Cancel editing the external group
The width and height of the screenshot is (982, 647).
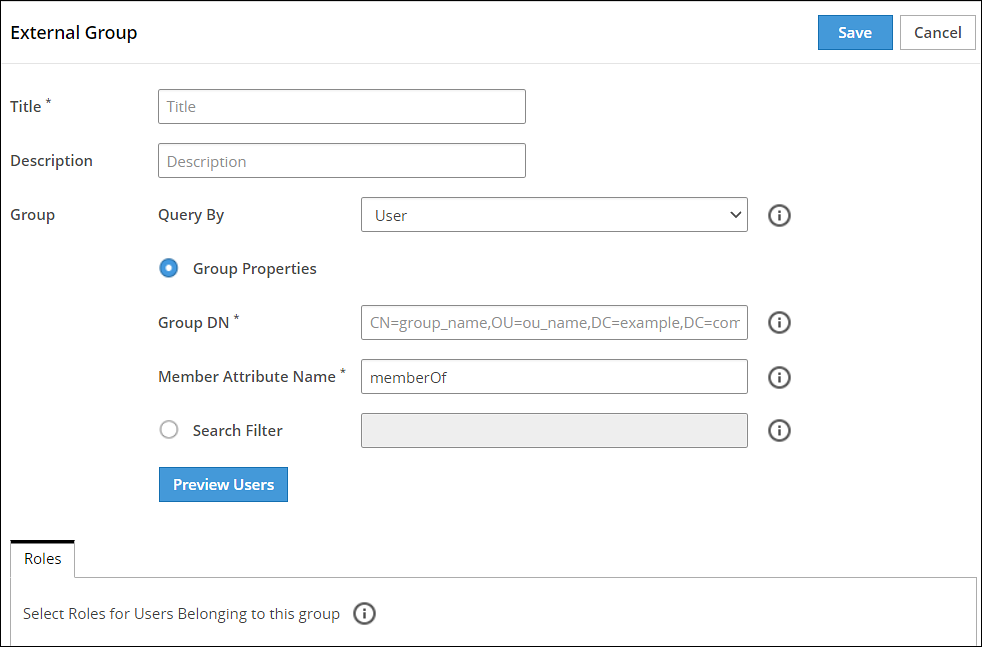(937, 32)
